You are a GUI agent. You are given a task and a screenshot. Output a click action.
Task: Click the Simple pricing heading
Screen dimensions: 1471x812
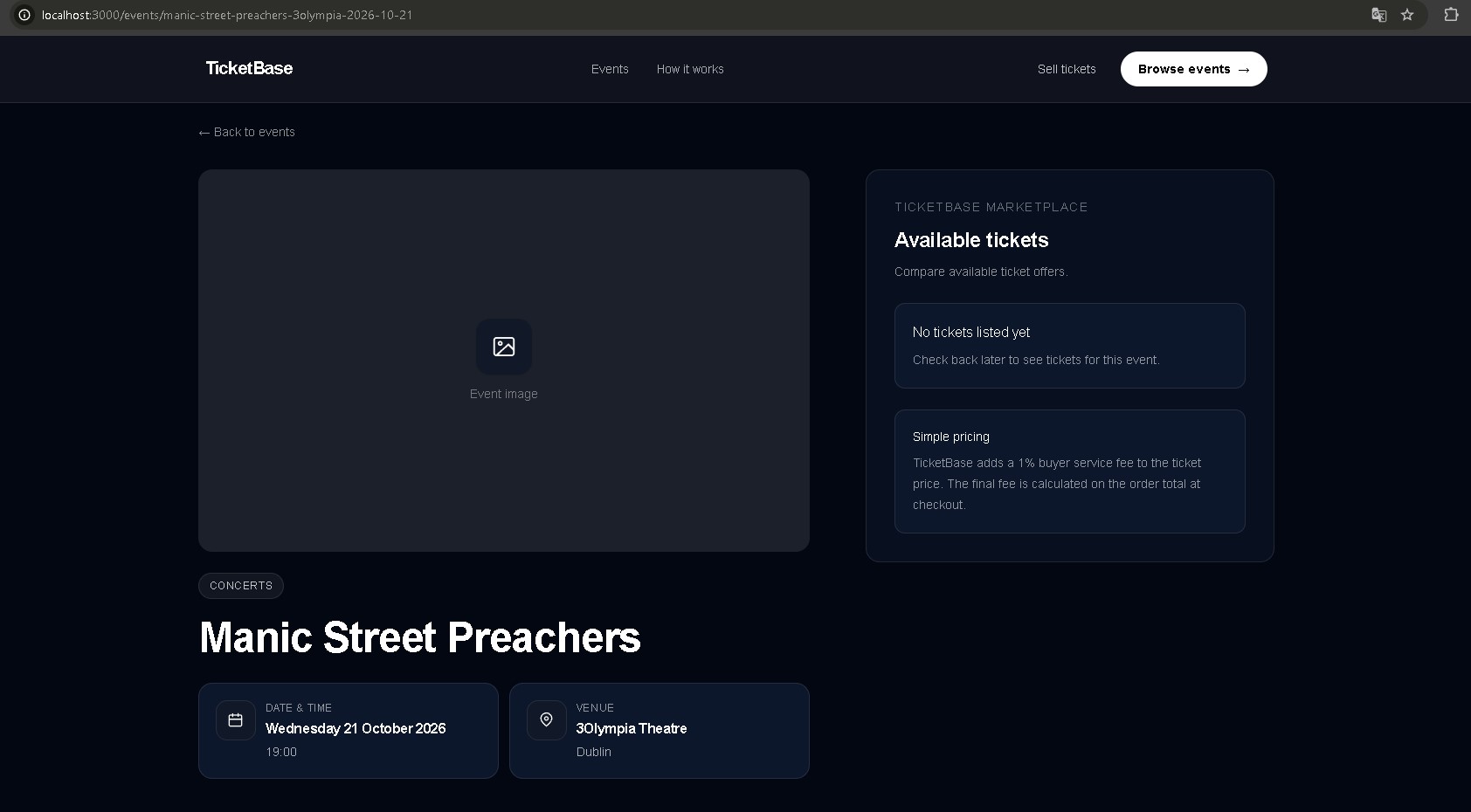[x=951, y=437]
